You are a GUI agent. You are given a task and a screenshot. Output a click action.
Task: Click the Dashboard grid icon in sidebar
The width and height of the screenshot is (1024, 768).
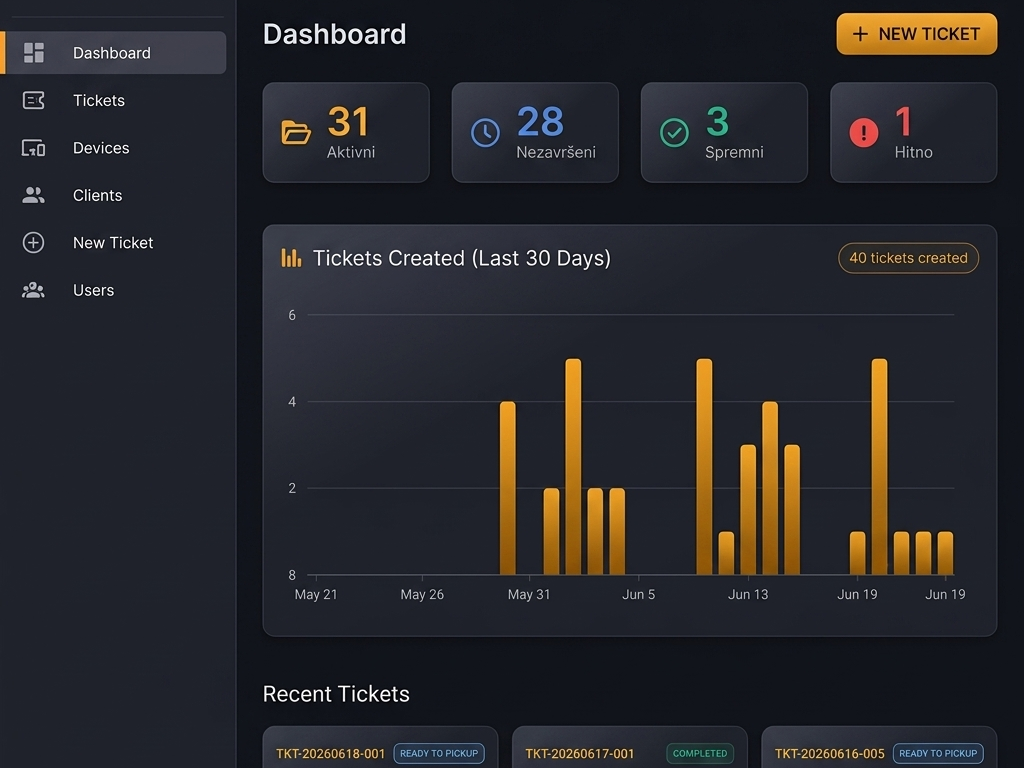[33, 53]
